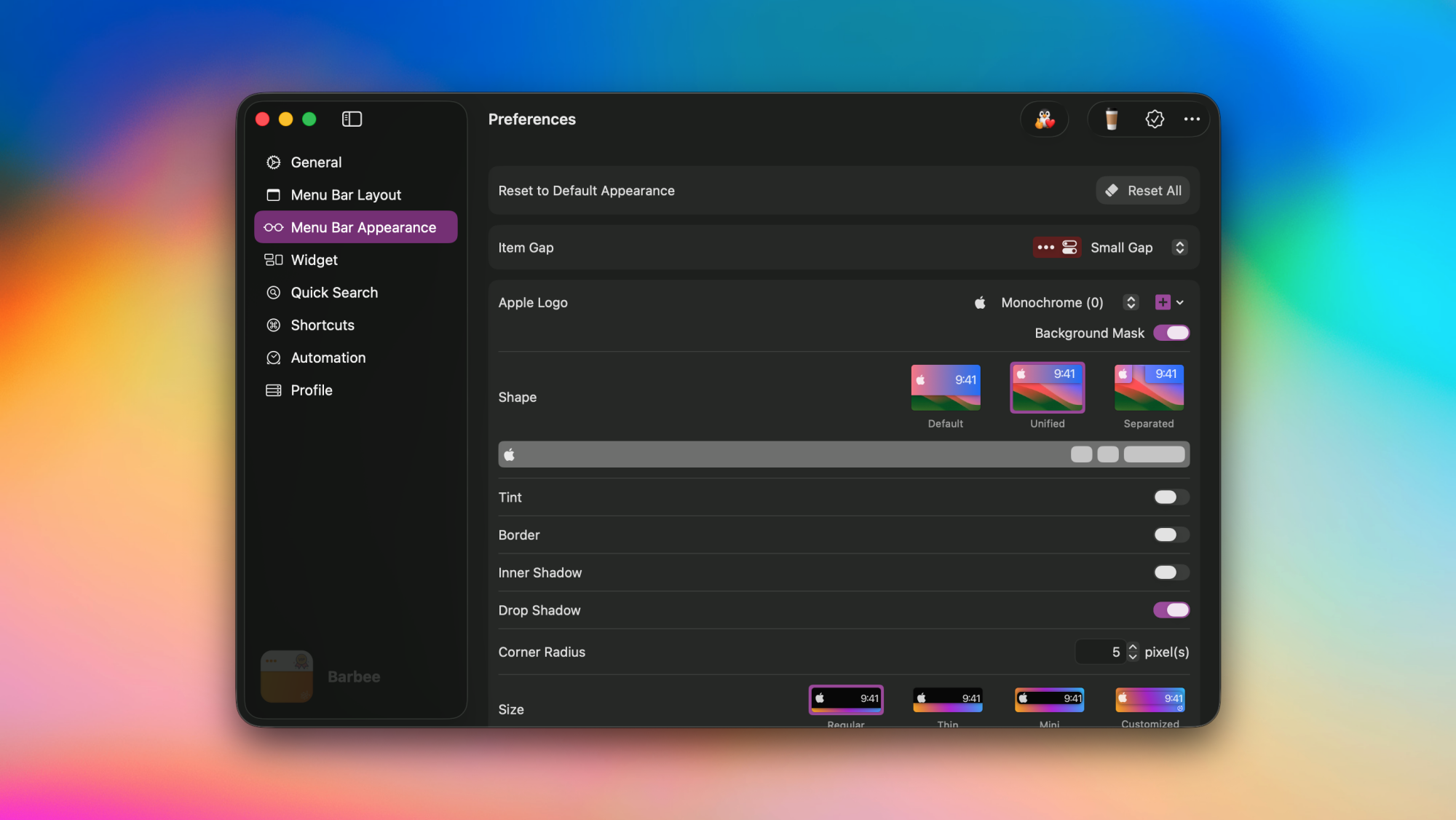The height and width of the screenshot is (820, 1456).
Task: Open the Widget preferences section
Action: pos(314,260)
